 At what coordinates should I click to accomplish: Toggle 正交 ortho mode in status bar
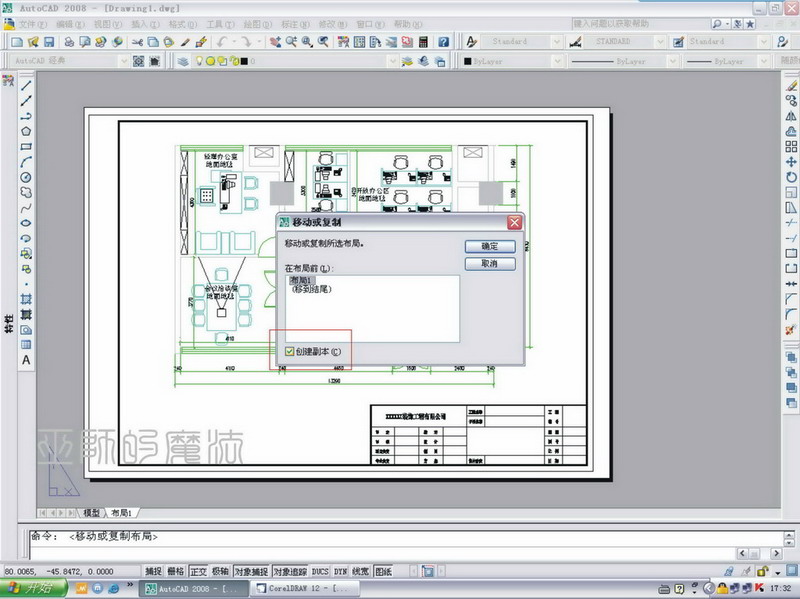(198, 571)
